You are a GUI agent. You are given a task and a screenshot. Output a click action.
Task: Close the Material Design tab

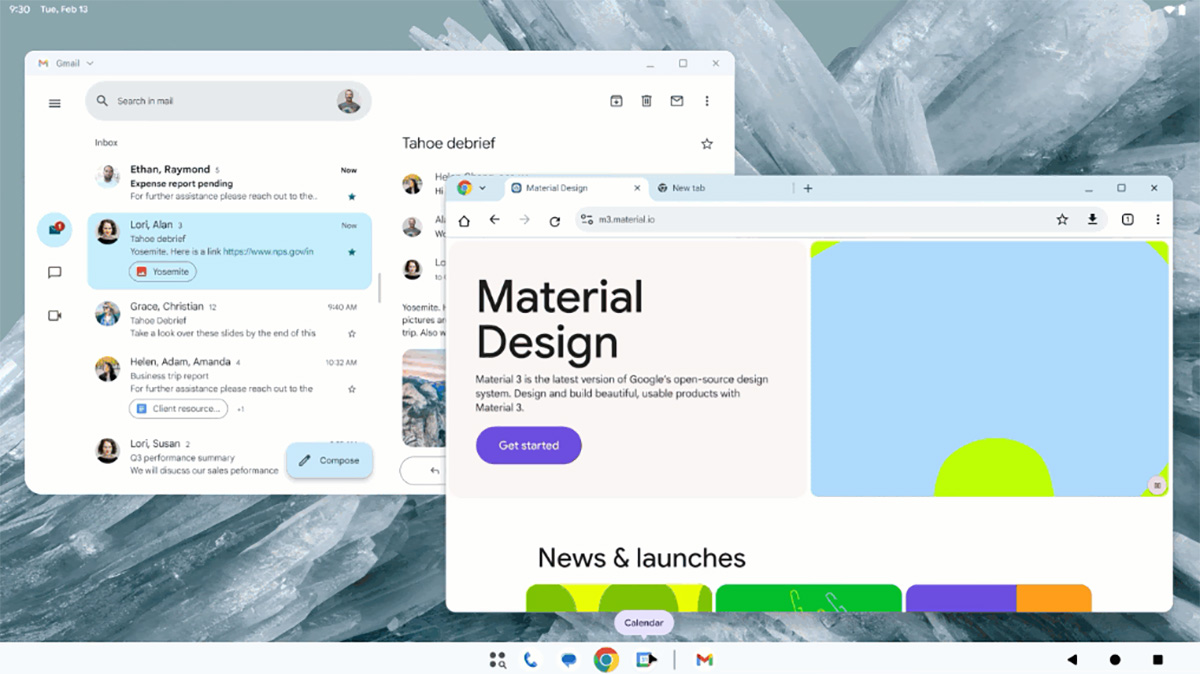point(637,188)
